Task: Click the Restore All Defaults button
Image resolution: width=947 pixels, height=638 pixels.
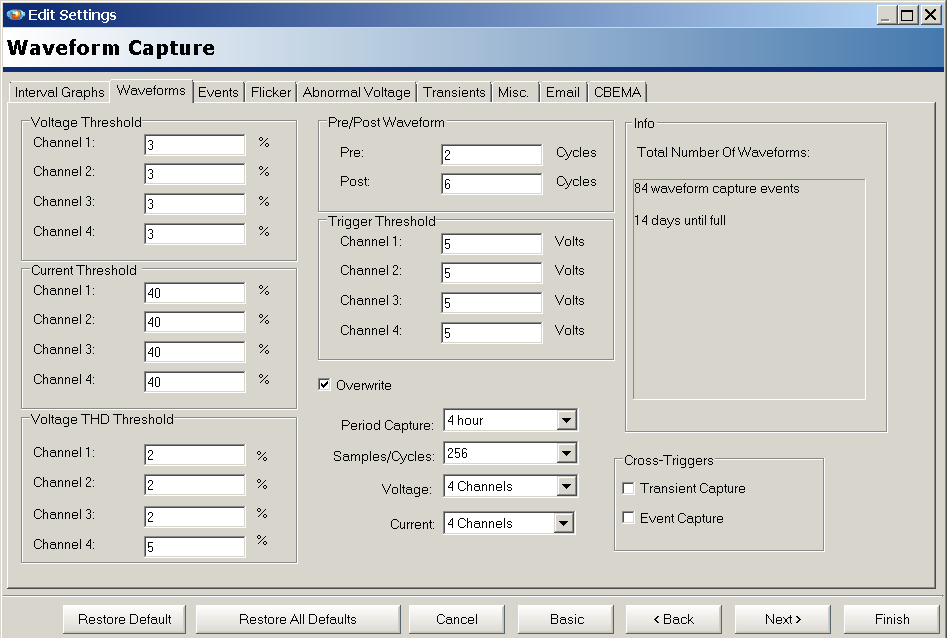Action: coord(297,619)
